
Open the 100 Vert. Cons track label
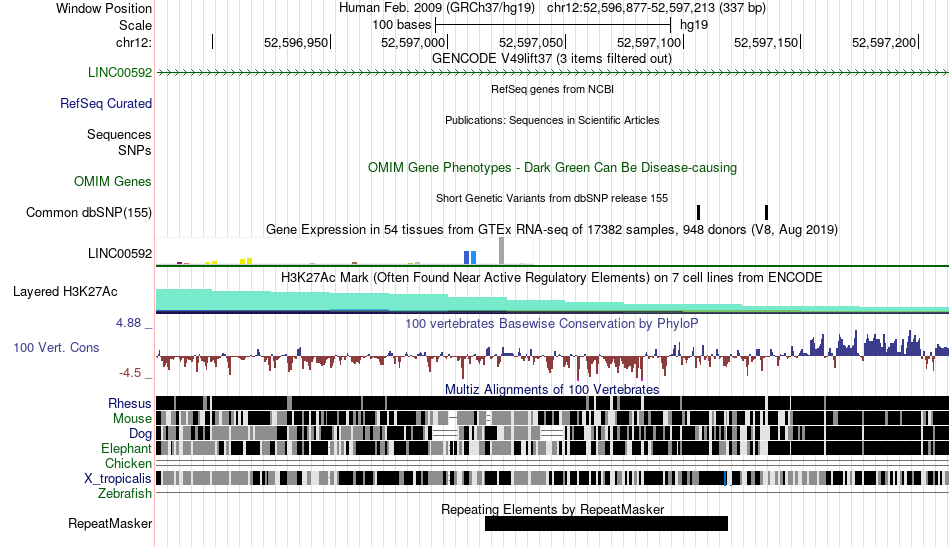point(56,348)
